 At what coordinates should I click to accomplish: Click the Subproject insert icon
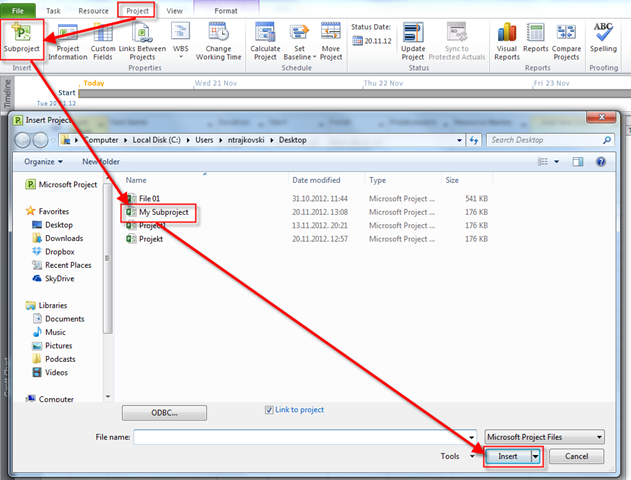[x=20, y=33]
